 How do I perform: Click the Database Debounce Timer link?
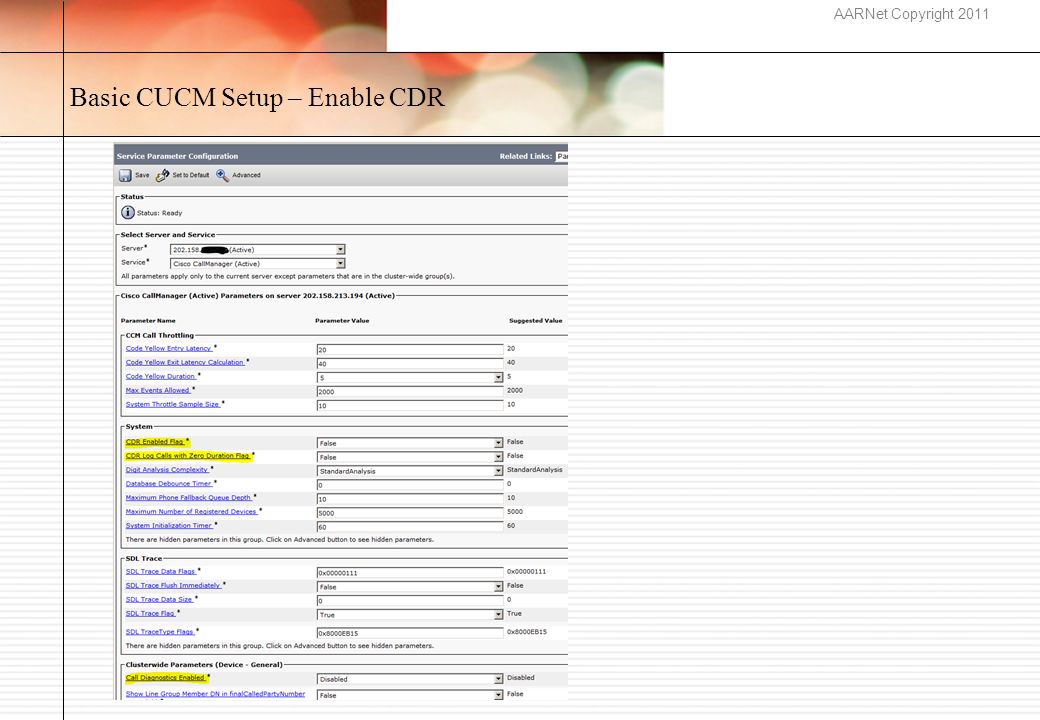point(168,484)
